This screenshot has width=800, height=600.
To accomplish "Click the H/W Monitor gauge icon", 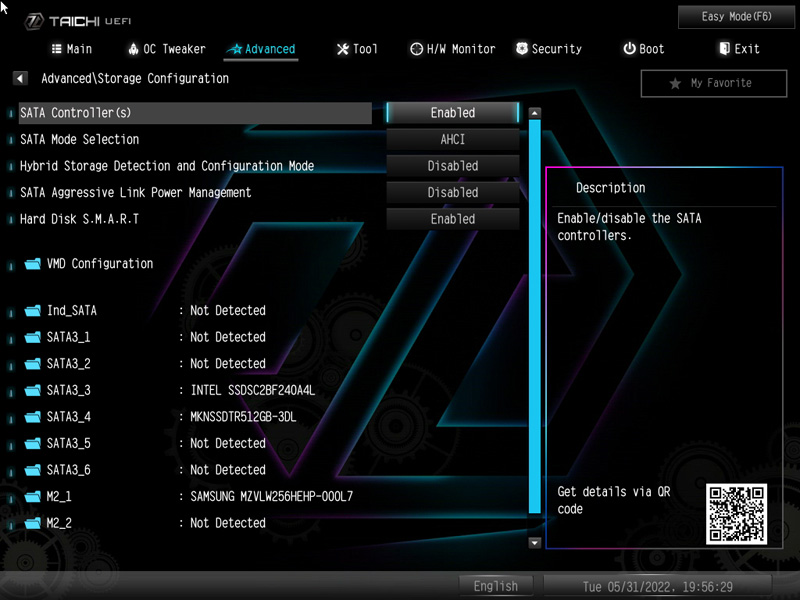I will 416,49.
